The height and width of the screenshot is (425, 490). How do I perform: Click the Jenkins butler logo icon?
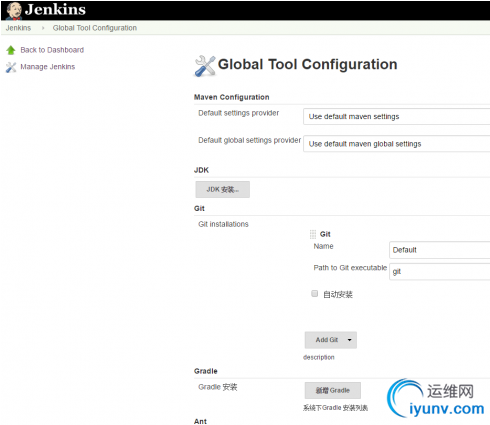pyautogui.click(x=14, y=11)
